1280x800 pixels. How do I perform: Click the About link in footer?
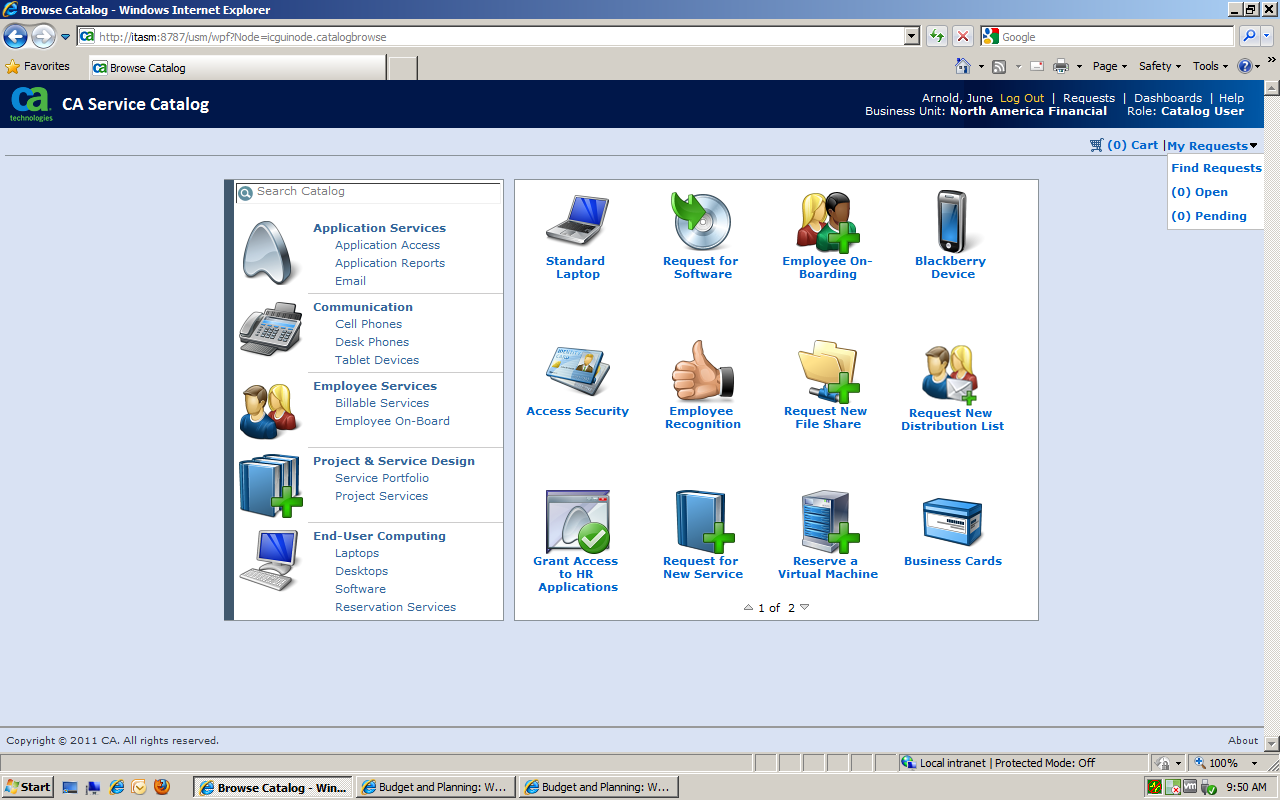pos(1243,741)
